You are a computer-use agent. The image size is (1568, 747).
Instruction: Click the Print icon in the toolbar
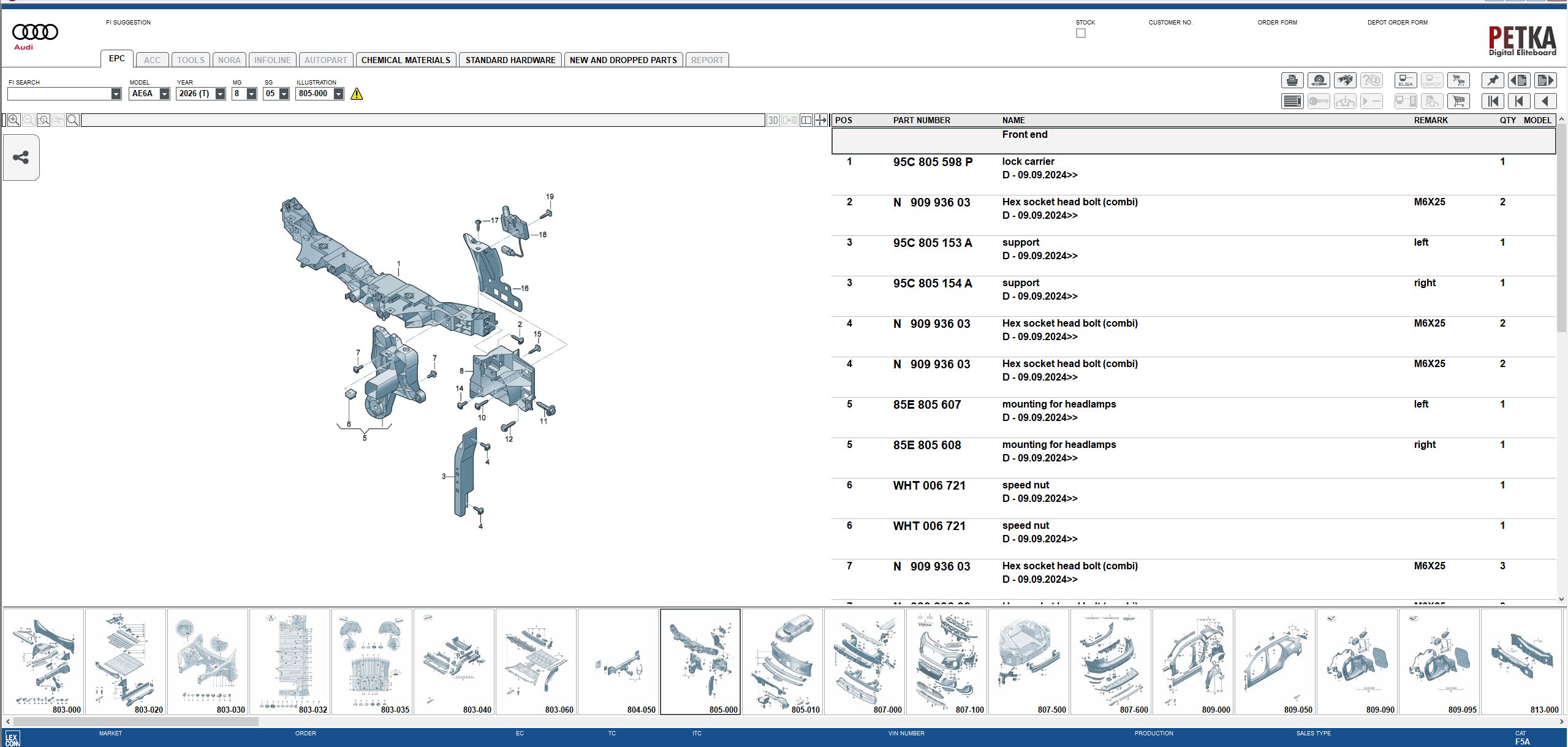coord(1292,80)
